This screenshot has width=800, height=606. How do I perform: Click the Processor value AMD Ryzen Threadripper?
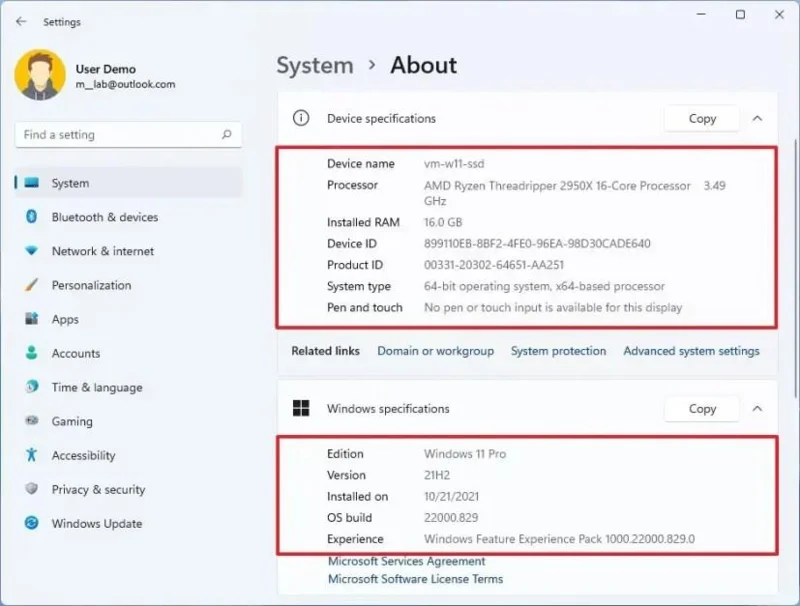pyautogui.click(x=574, y=193)
